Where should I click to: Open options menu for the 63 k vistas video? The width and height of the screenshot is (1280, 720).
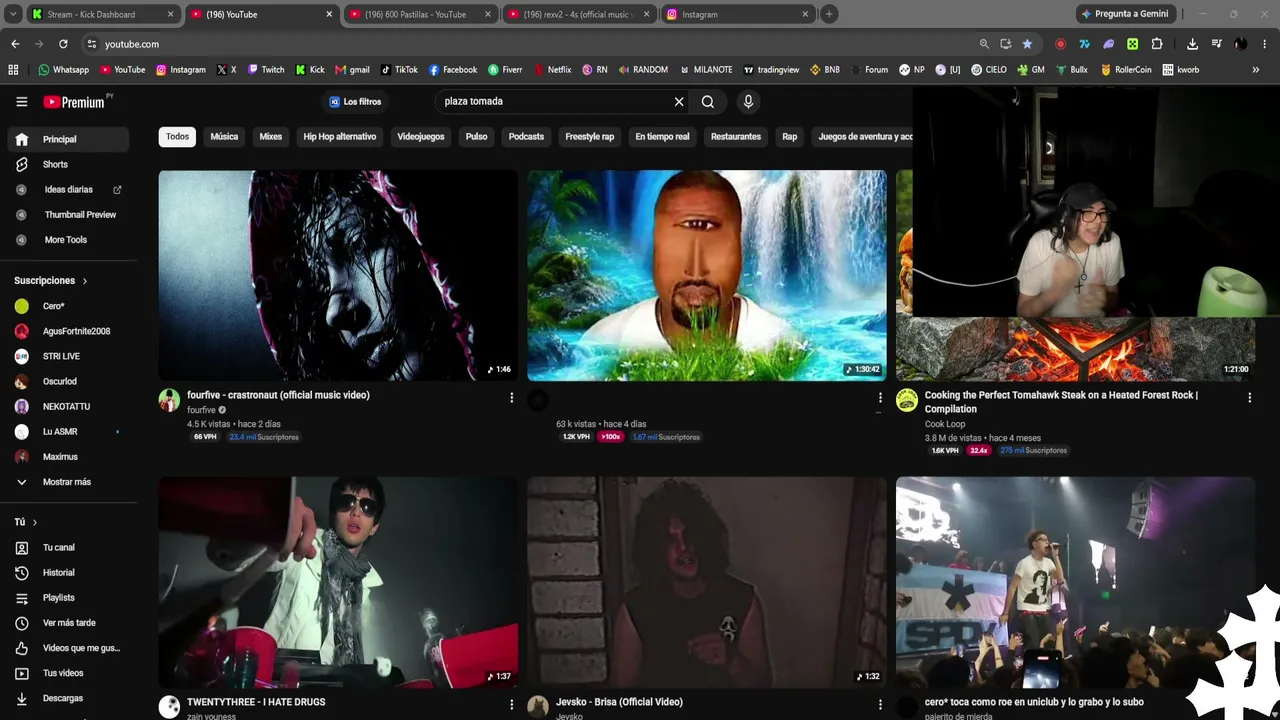click(x=880, y=398)
